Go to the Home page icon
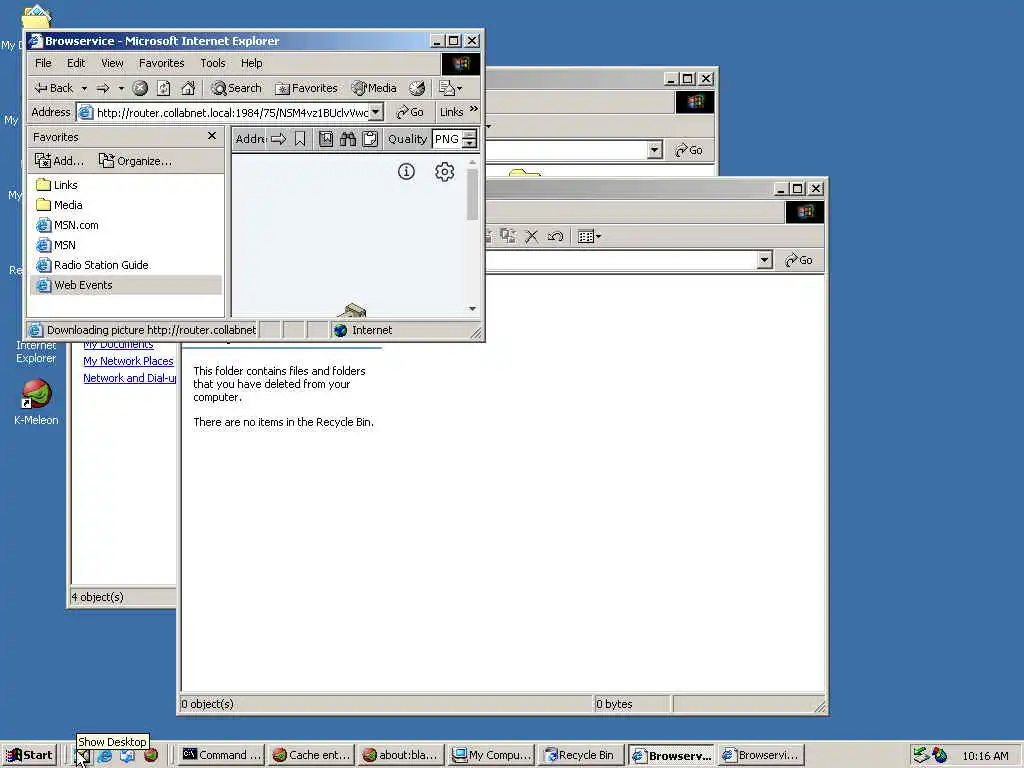Viewport: 1024px width, 768px height. [188, 88]
